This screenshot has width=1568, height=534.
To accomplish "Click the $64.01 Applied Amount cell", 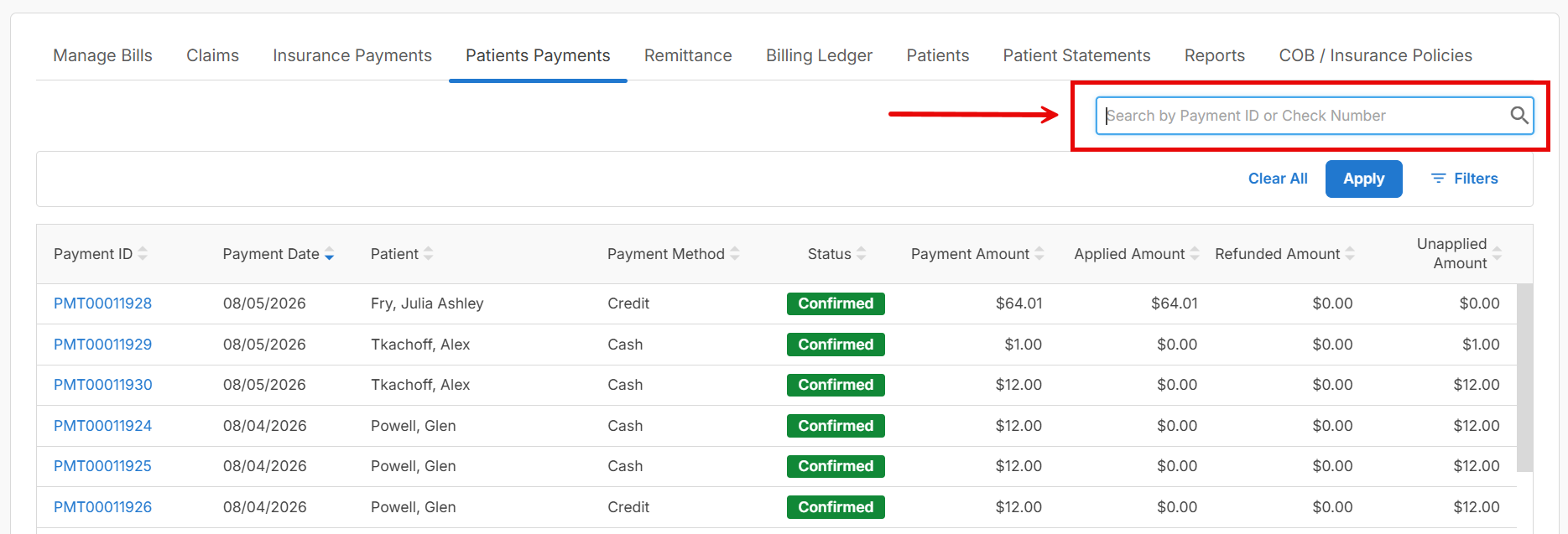I will [x=1174, y=303].
